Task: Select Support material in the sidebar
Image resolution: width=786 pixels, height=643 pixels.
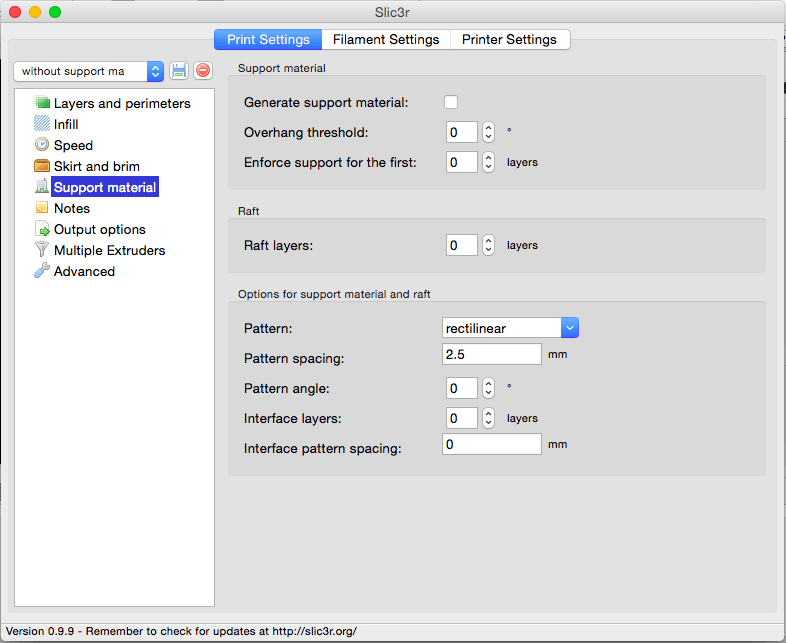Action: (x=105, y=187)
